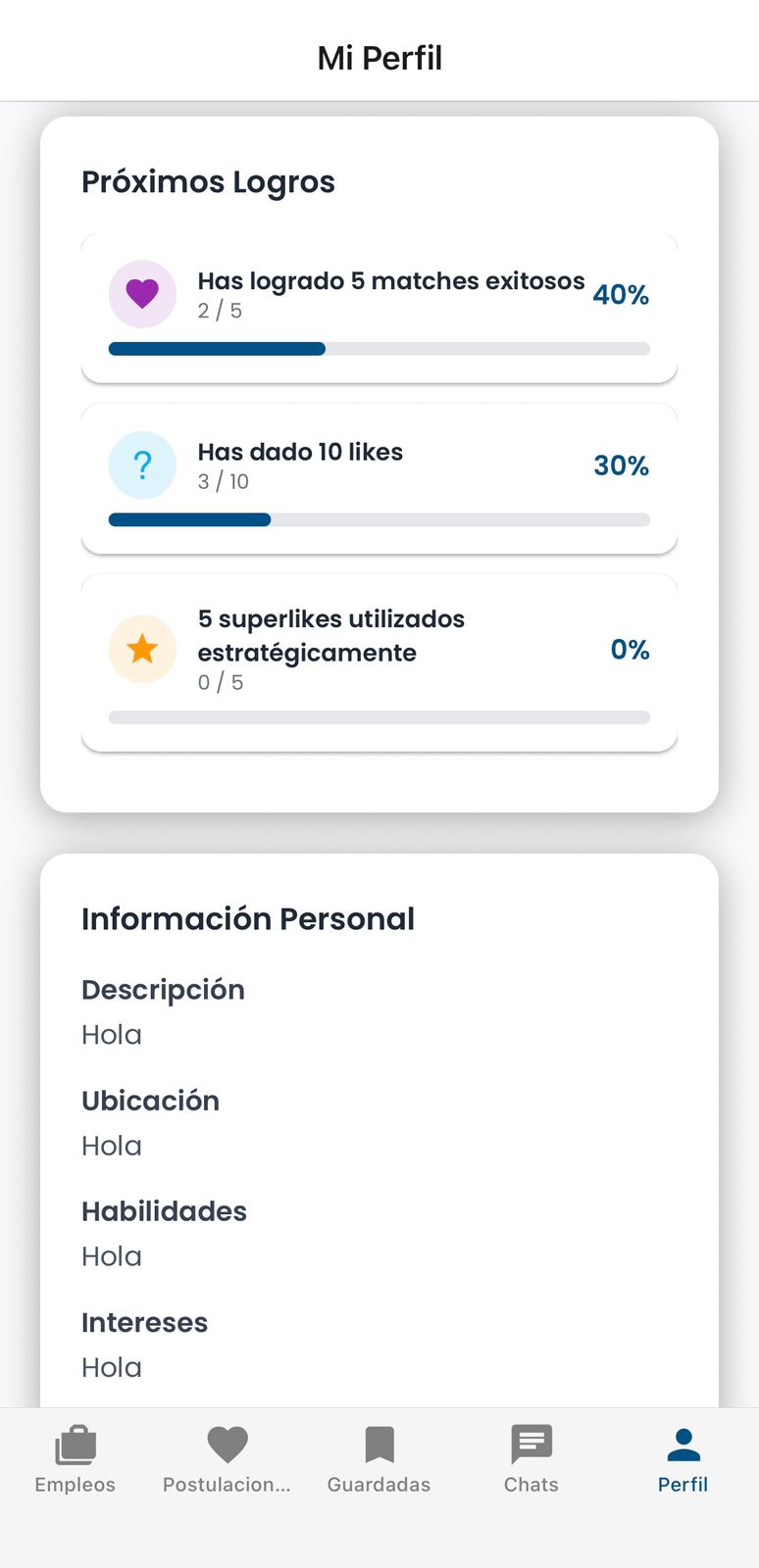The height and width of the screenshot is (1568, 759).
Task: Click the Ubicación field value
Action: click(112, 1146)
